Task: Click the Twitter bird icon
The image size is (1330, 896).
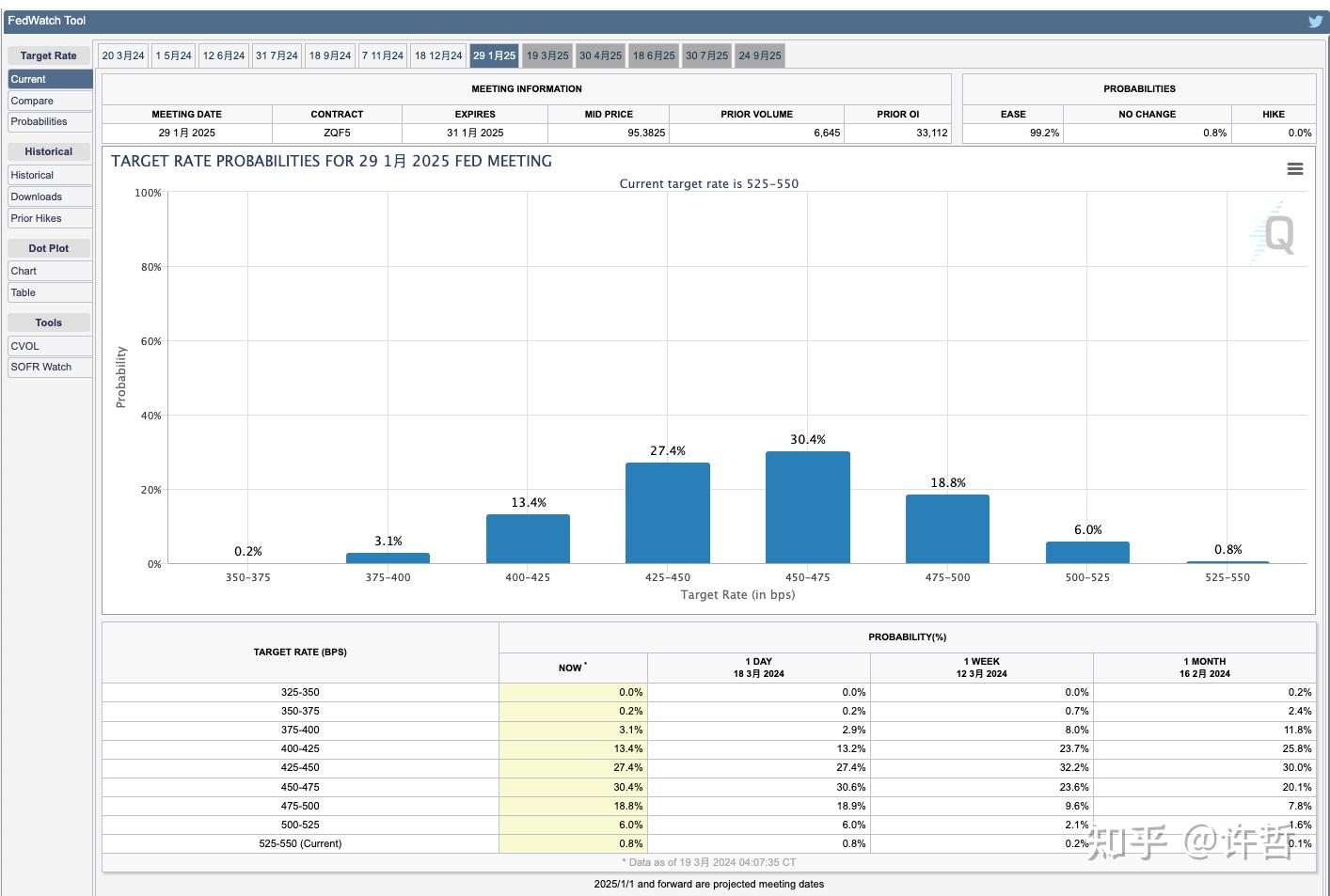Action: (1315, 22)
